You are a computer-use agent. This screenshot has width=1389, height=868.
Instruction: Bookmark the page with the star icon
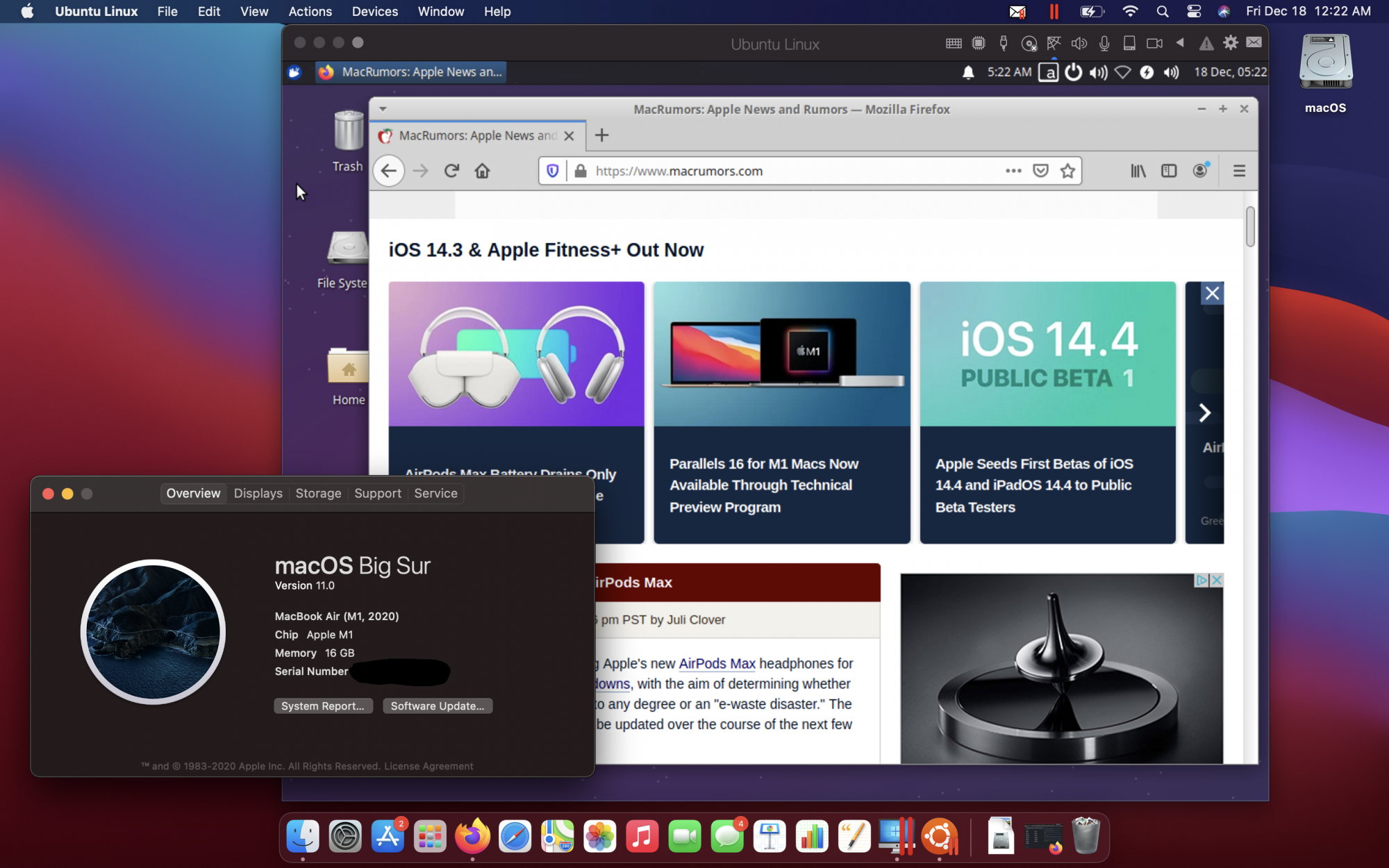coord(1067,171)
